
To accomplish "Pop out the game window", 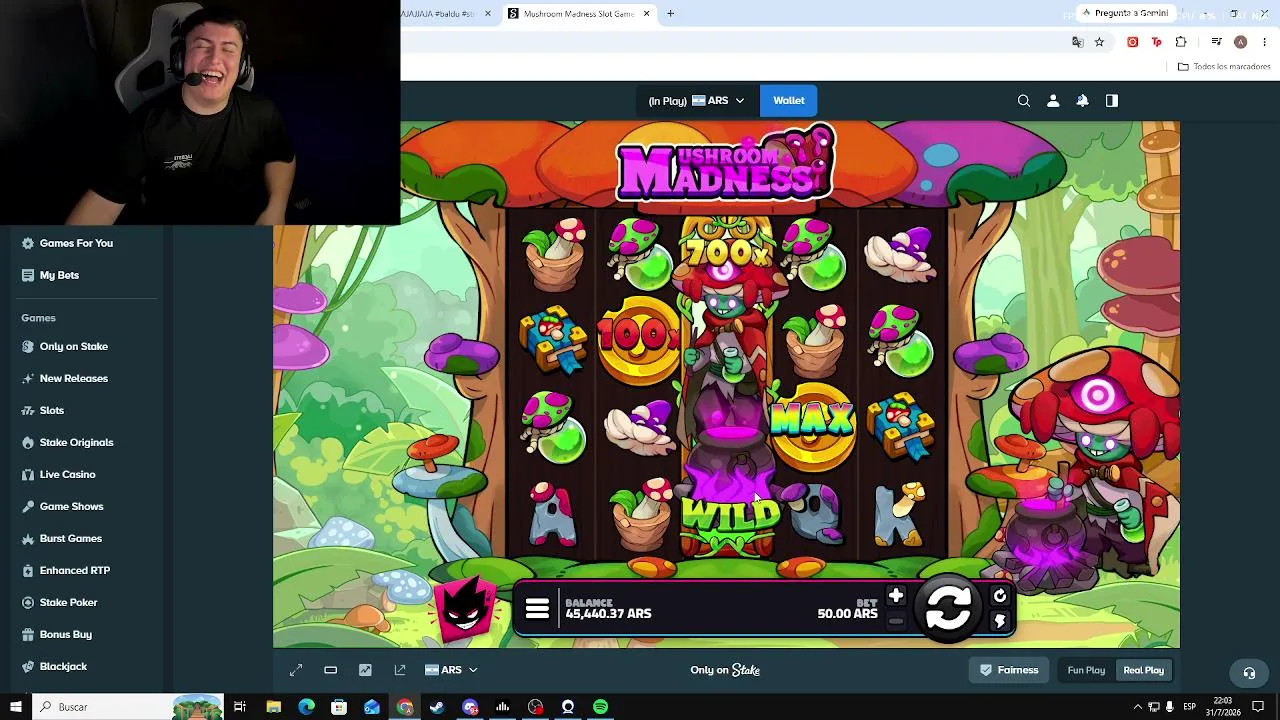I will coord(400,670).
